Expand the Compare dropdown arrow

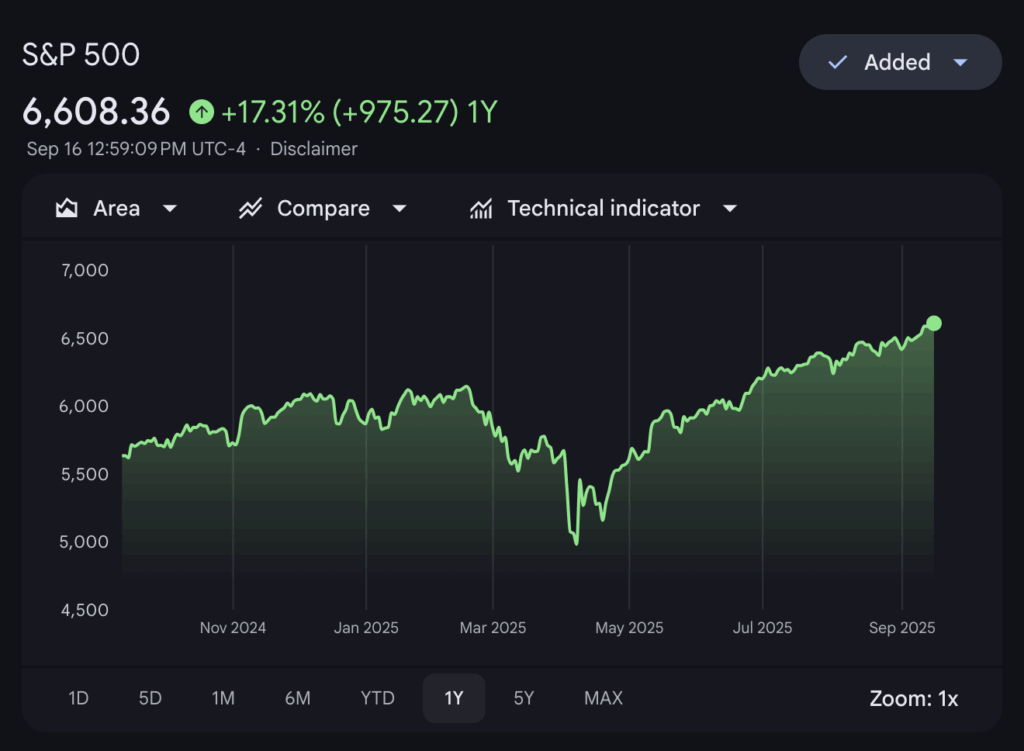(400, 208)
